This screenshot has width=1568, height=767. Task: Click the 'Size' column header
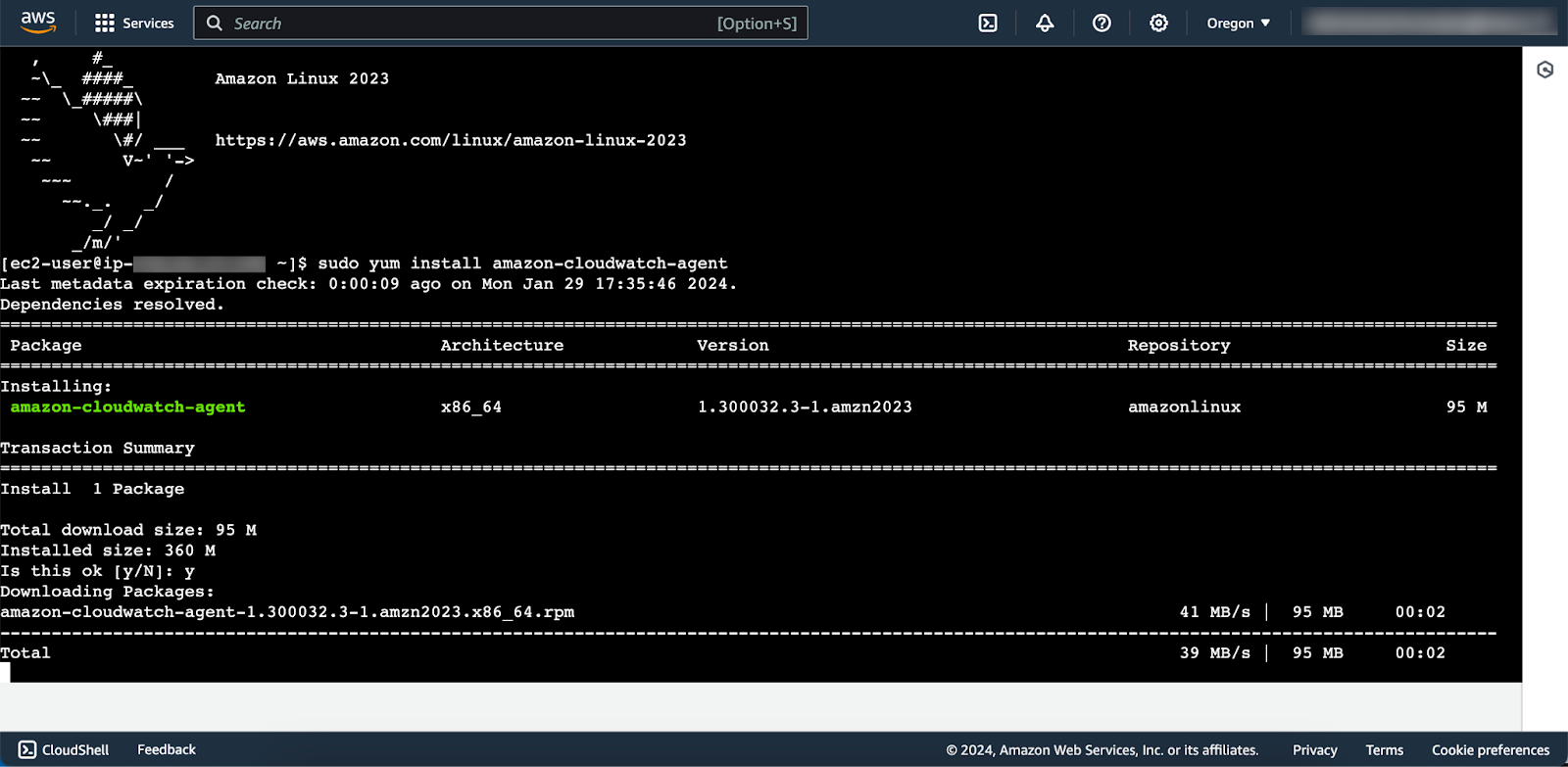(1466, 345)
